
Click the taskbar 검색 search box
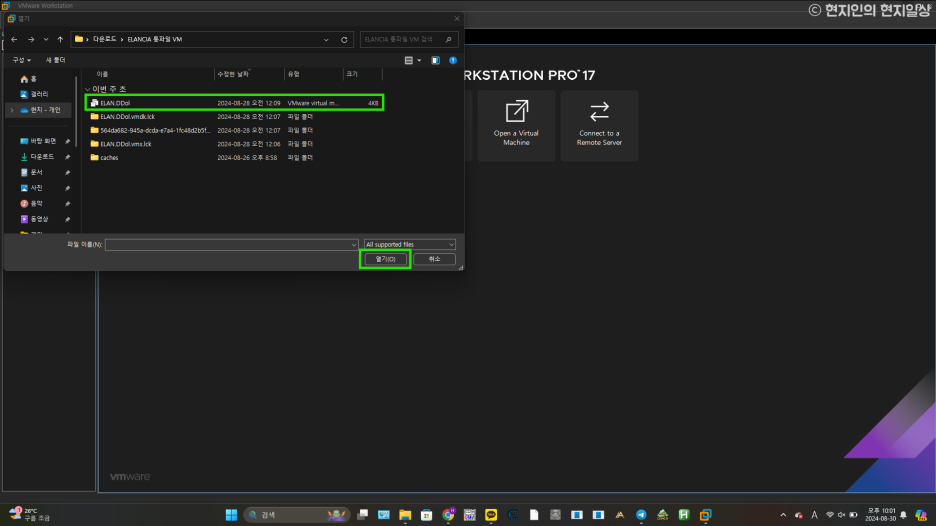coord(295,515)
